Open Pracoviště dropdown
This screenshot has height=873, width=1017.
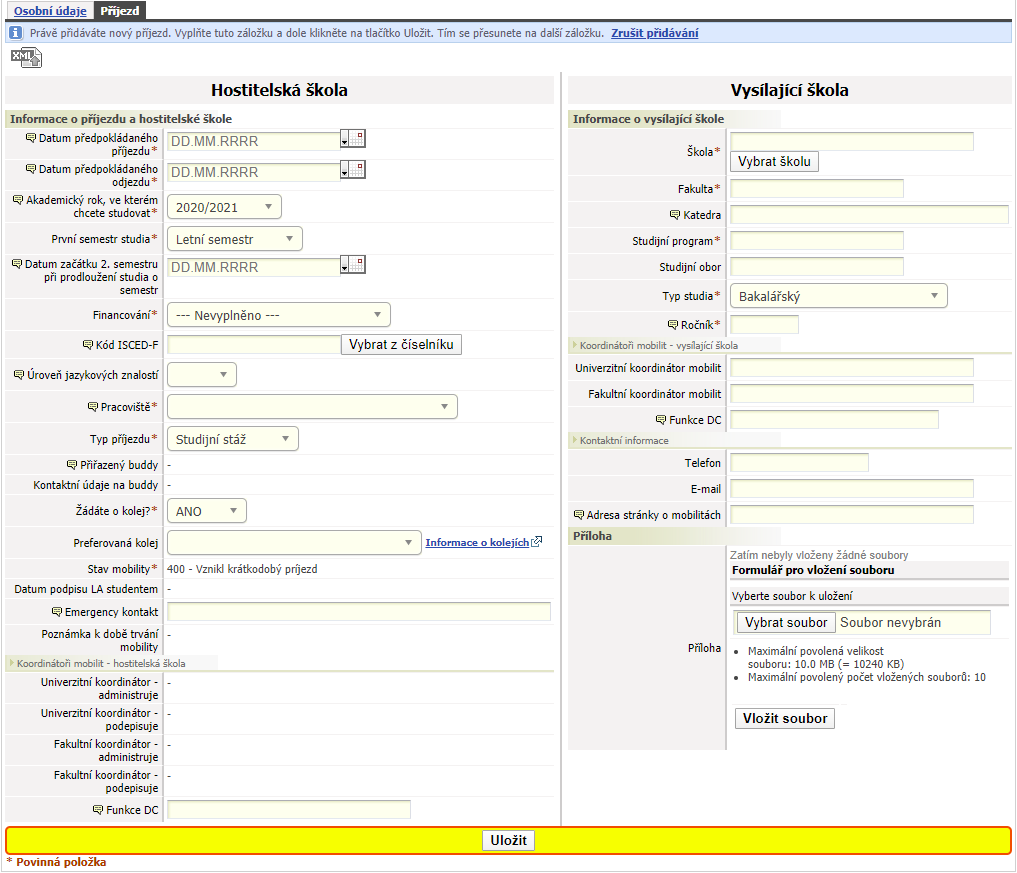[x=313, y=407]
